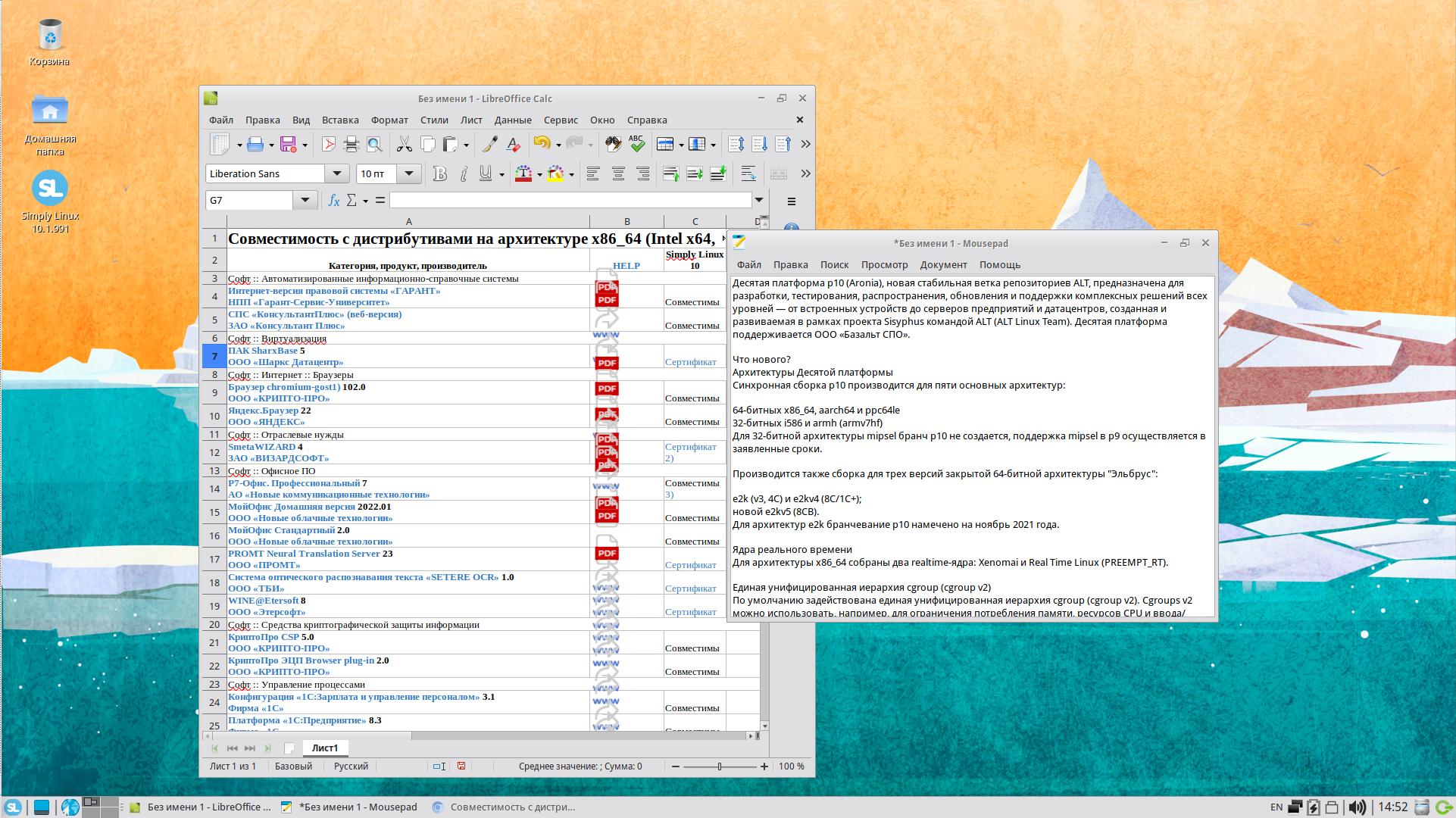Open the Name Box G7 dropdown
This screenshot has width=1456, height=818.
click(x=305, y=201)
